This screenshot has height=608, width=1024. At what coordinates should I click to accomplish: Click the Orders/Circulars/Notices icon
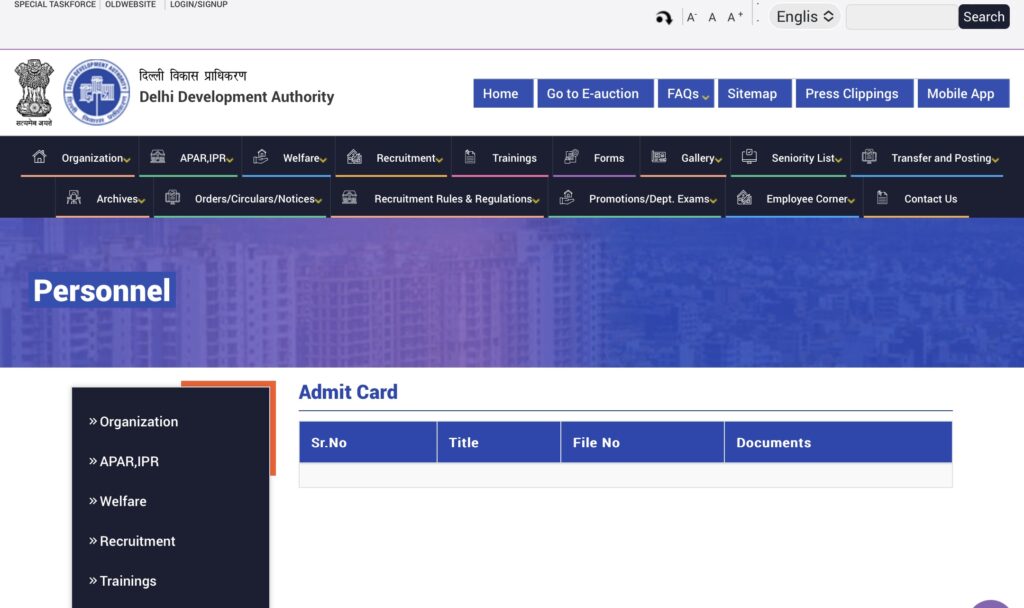172,197
